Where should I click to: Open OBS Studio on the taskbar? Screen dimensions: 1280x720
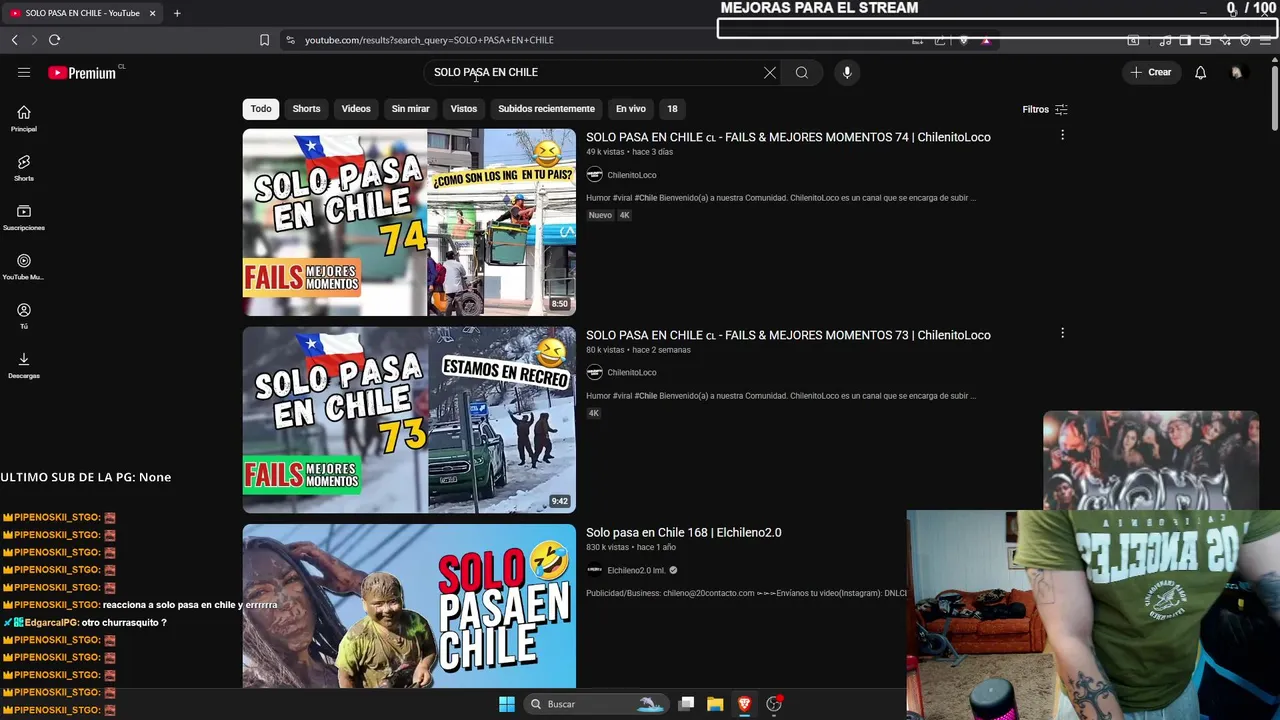tap(773, 704)
